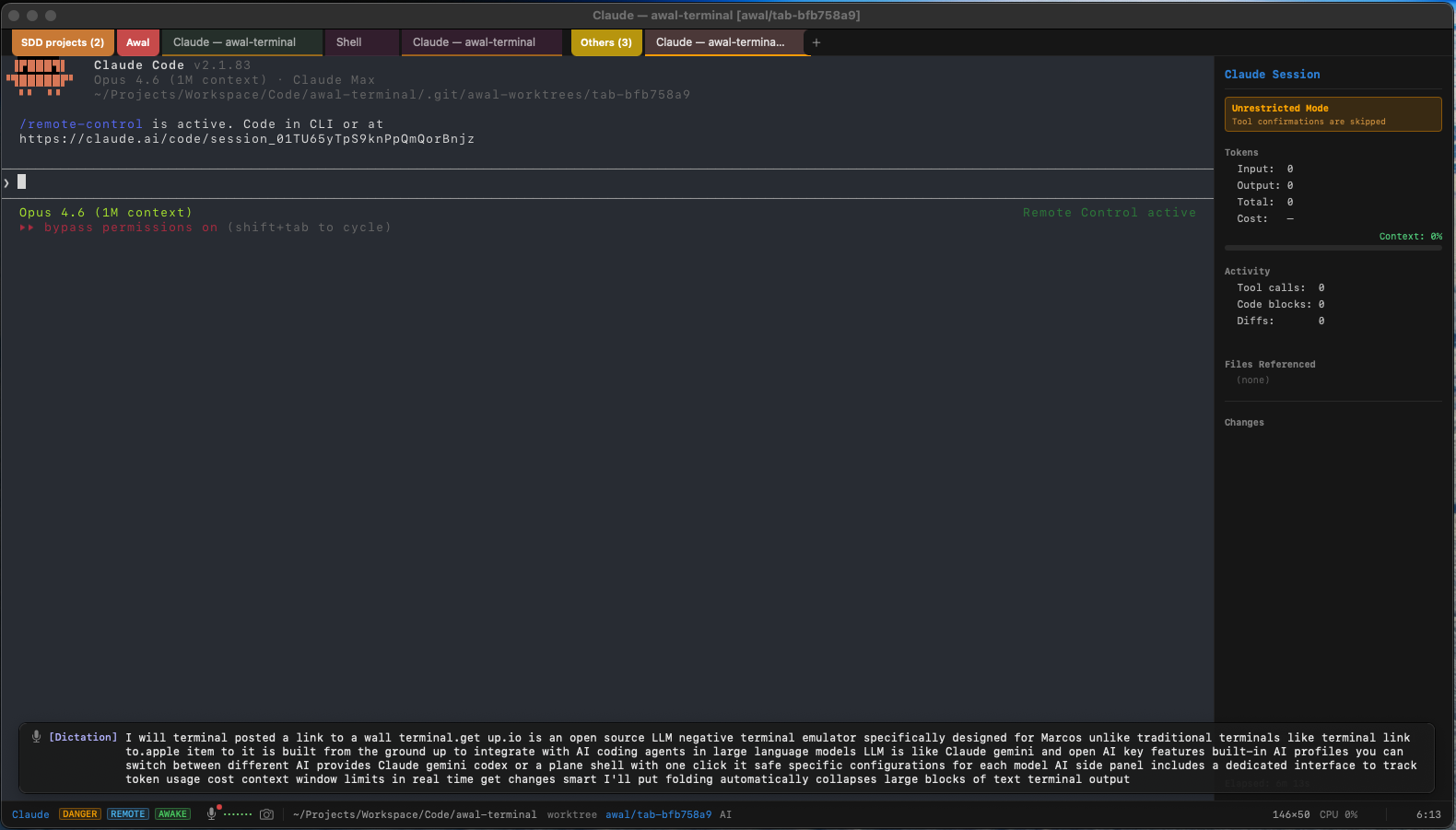Viewport: 1456px width, 830px height.
Task: Click the Unrestricted Mode warning banner
Action: (1333, 114)
